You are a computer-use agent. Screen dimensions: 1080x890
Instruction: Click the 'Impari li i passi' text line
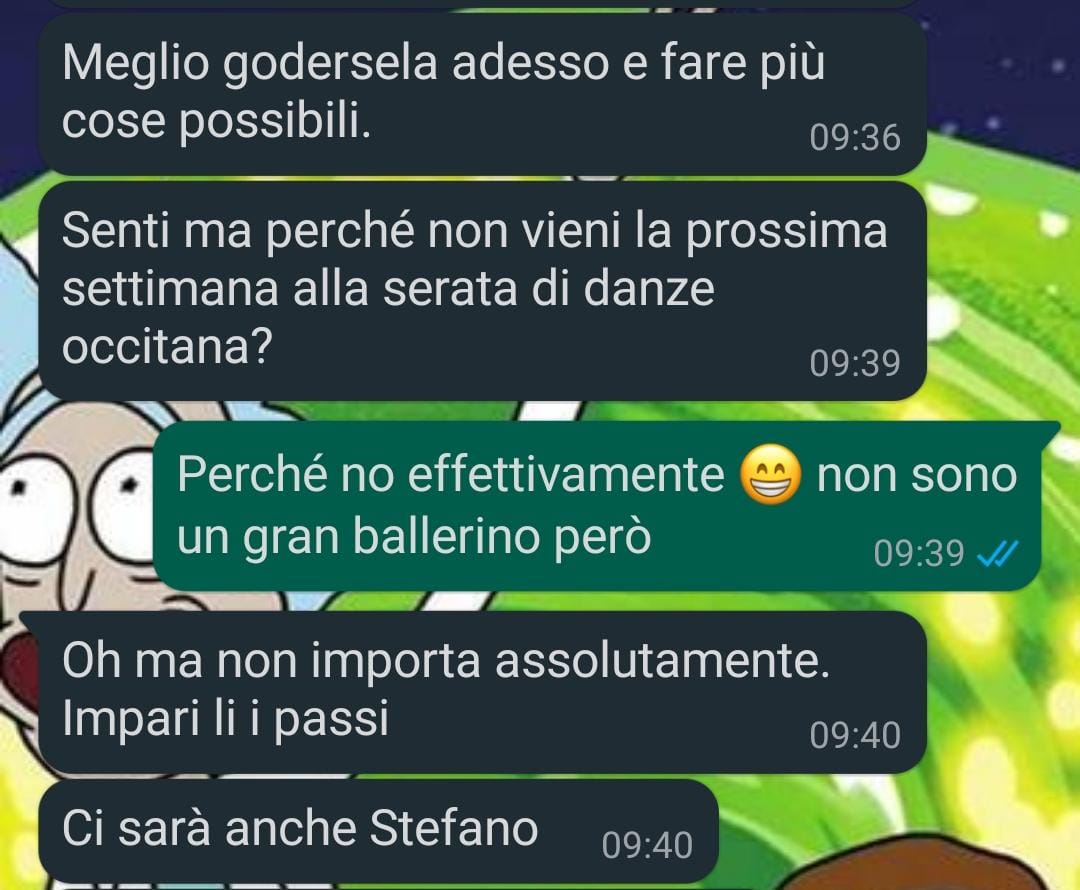coord(225,718)
